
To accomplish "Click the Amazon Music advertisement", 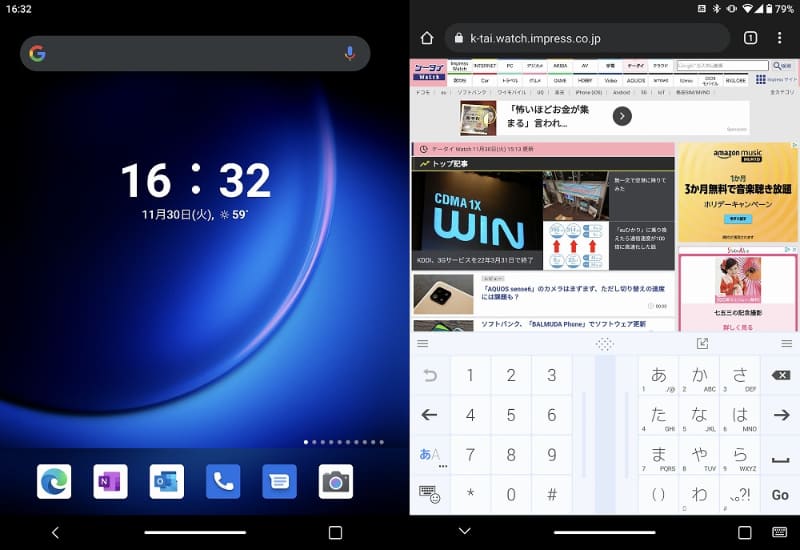I will (x=738, y=192).
